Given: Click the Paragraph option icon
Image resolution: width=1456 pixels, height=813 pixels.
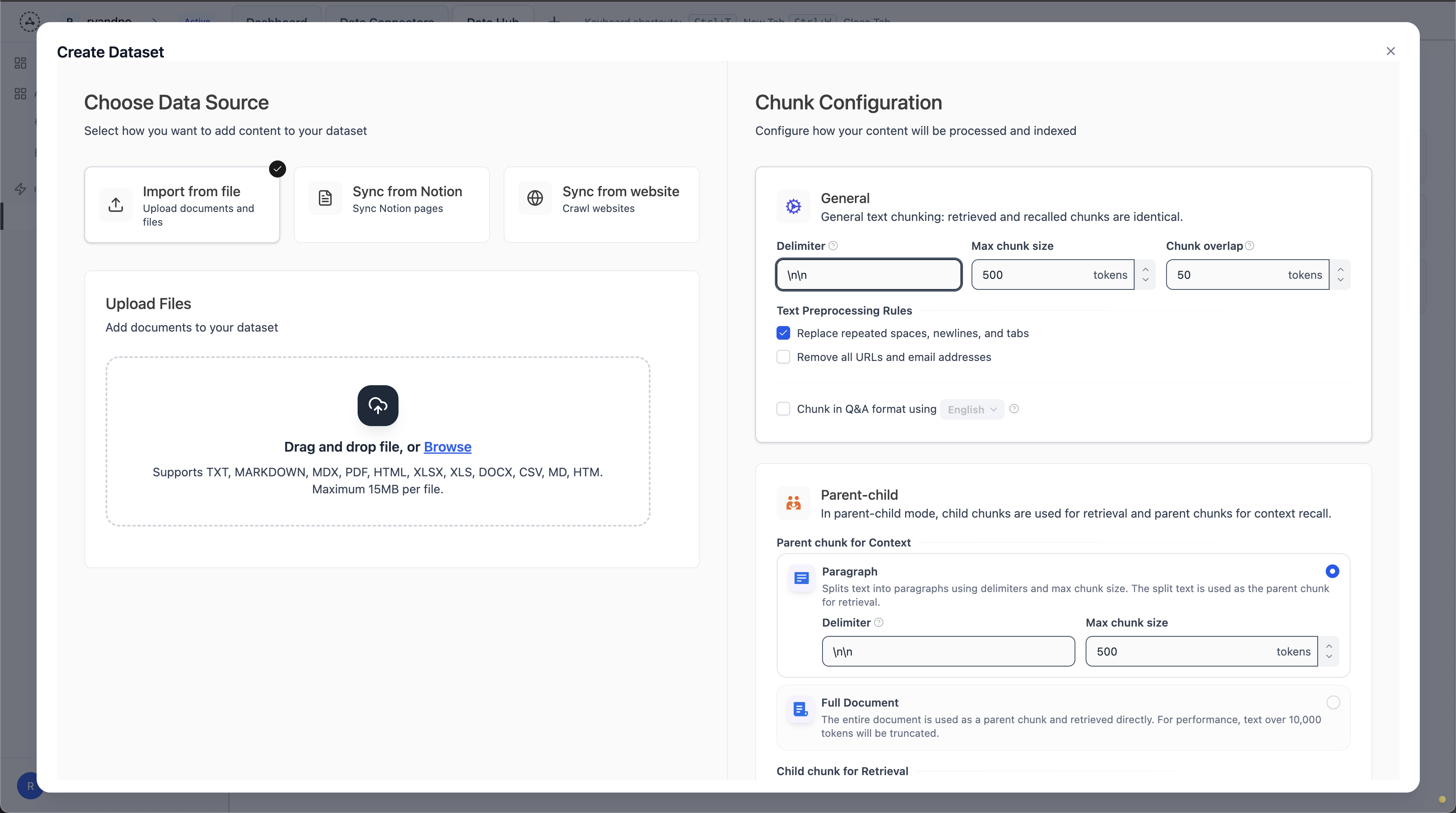Looking at the screenshot, I should 801,578.
